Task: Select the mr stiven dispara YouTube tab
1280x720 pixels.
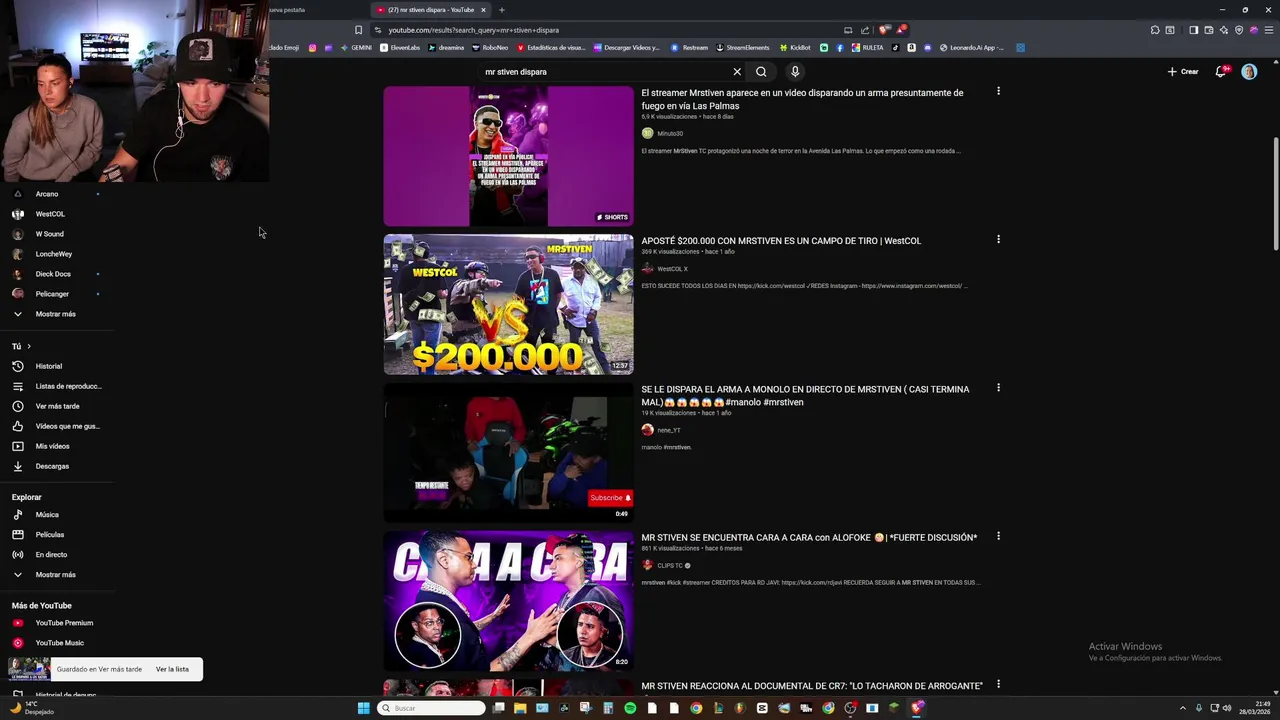Action: (x=430, y=10)
